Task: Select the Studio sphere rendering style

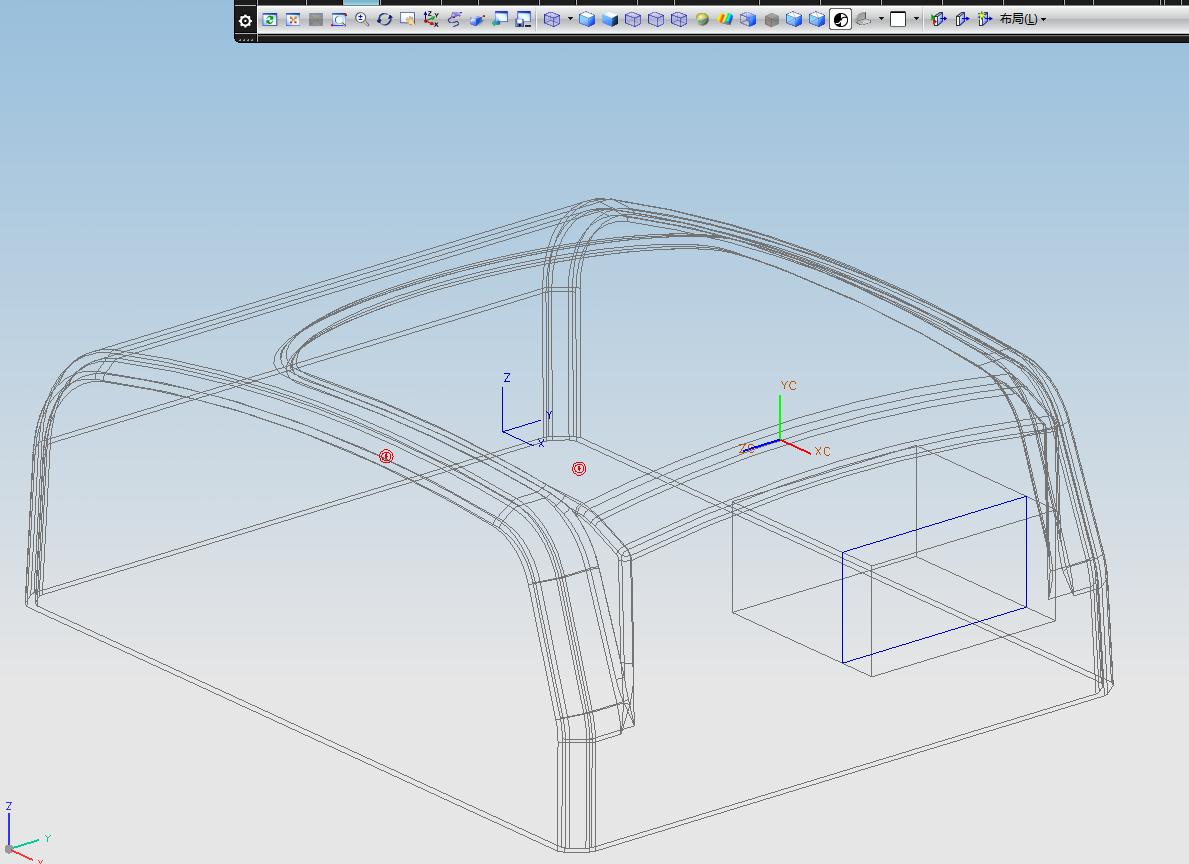Action: click(702, 20)
